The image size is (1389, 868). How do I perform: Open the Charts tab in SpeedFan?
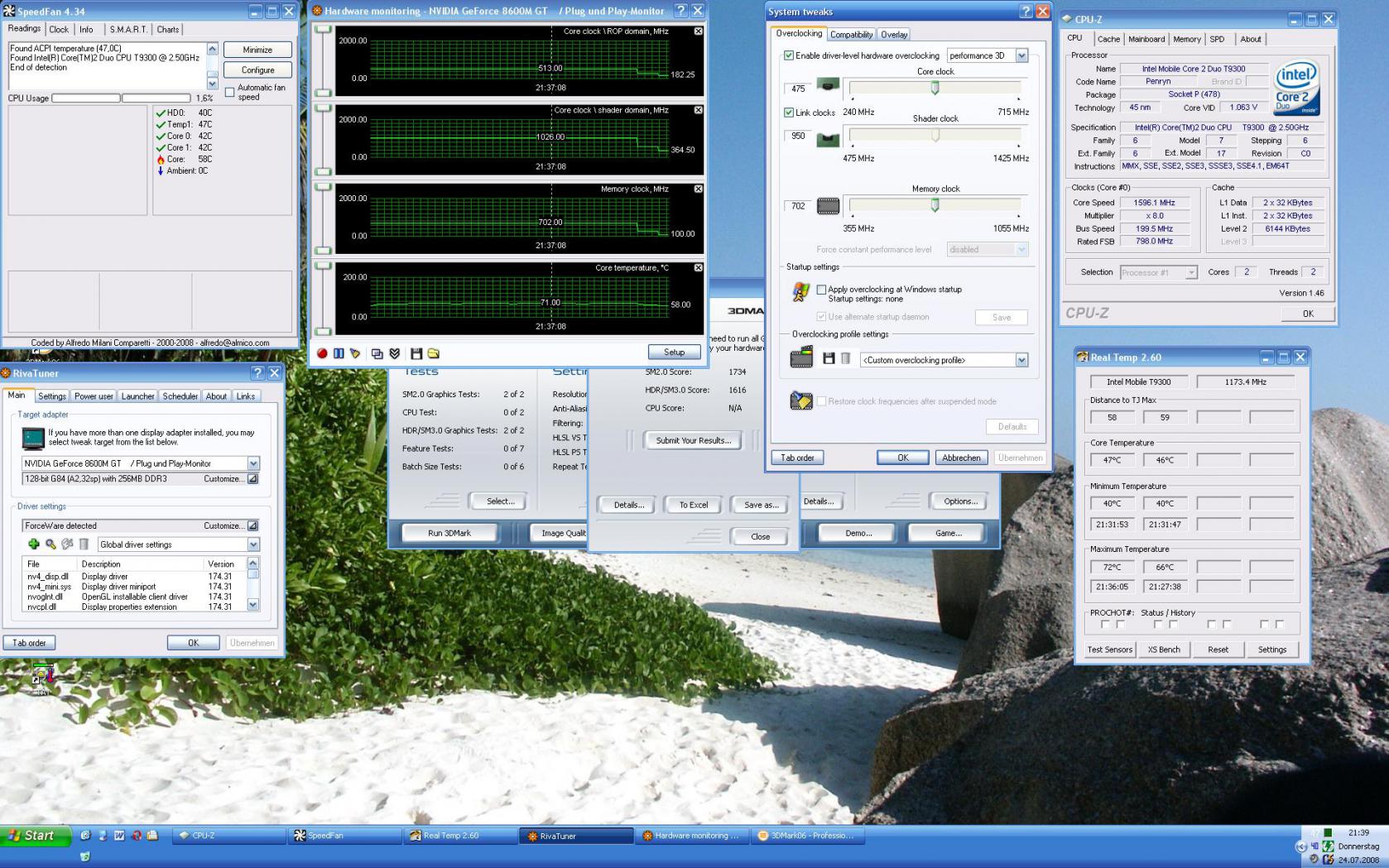pyautogui.click(x=168, y=30)
